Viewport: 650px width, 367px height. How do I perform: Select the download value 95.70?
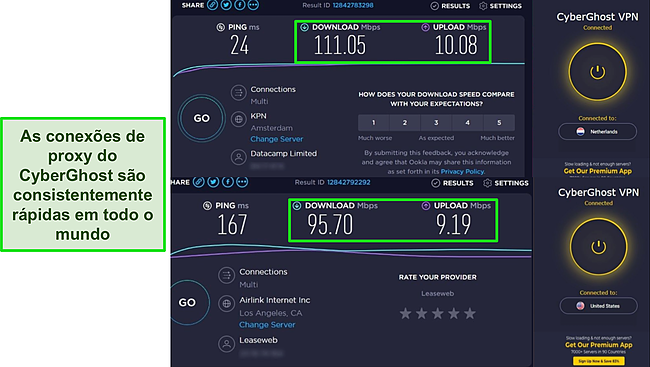click(330, 224)
